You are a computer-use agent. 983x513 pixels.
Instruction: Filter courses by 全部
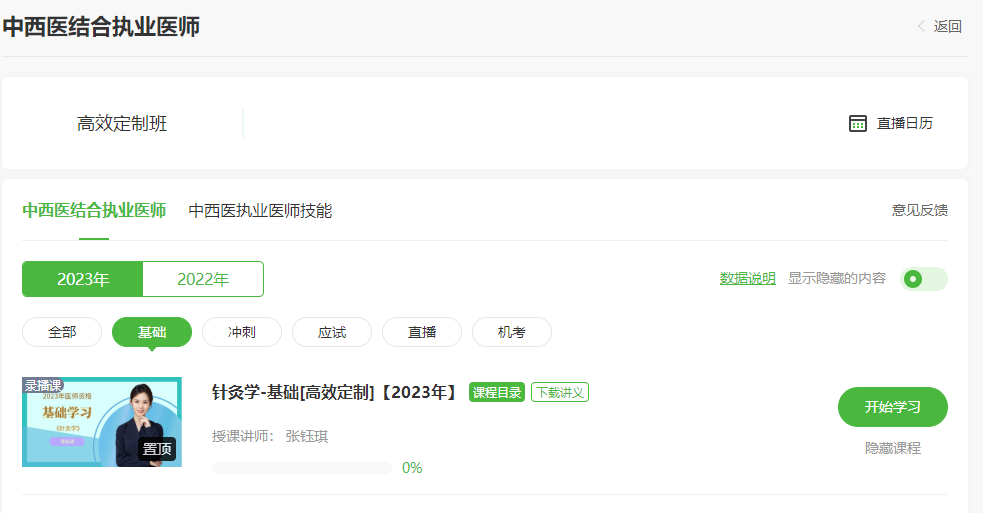[62, 332]
